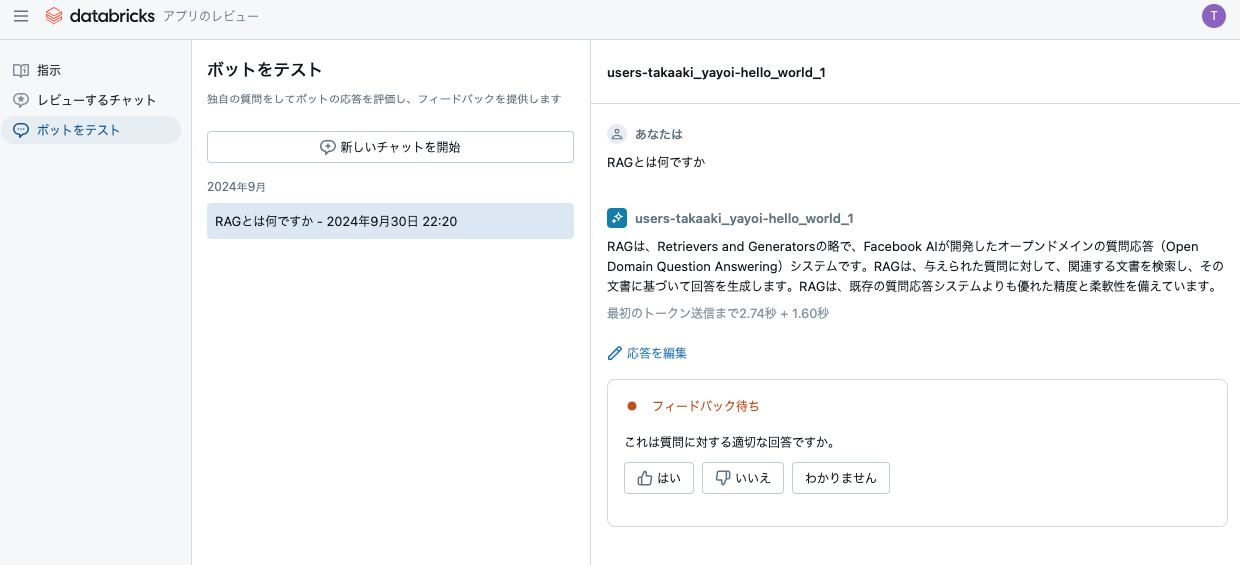The width and height of the screenshot is (1240, 565).
Task: Open the user avatar T menu
Action: tap(1214, 16)
